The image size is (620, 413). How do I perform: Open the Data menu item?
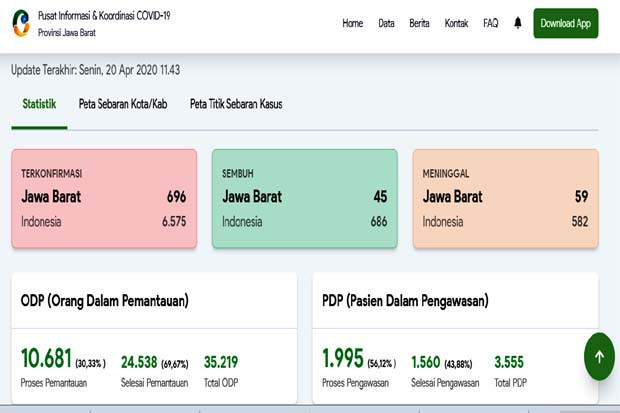[386, 23]
